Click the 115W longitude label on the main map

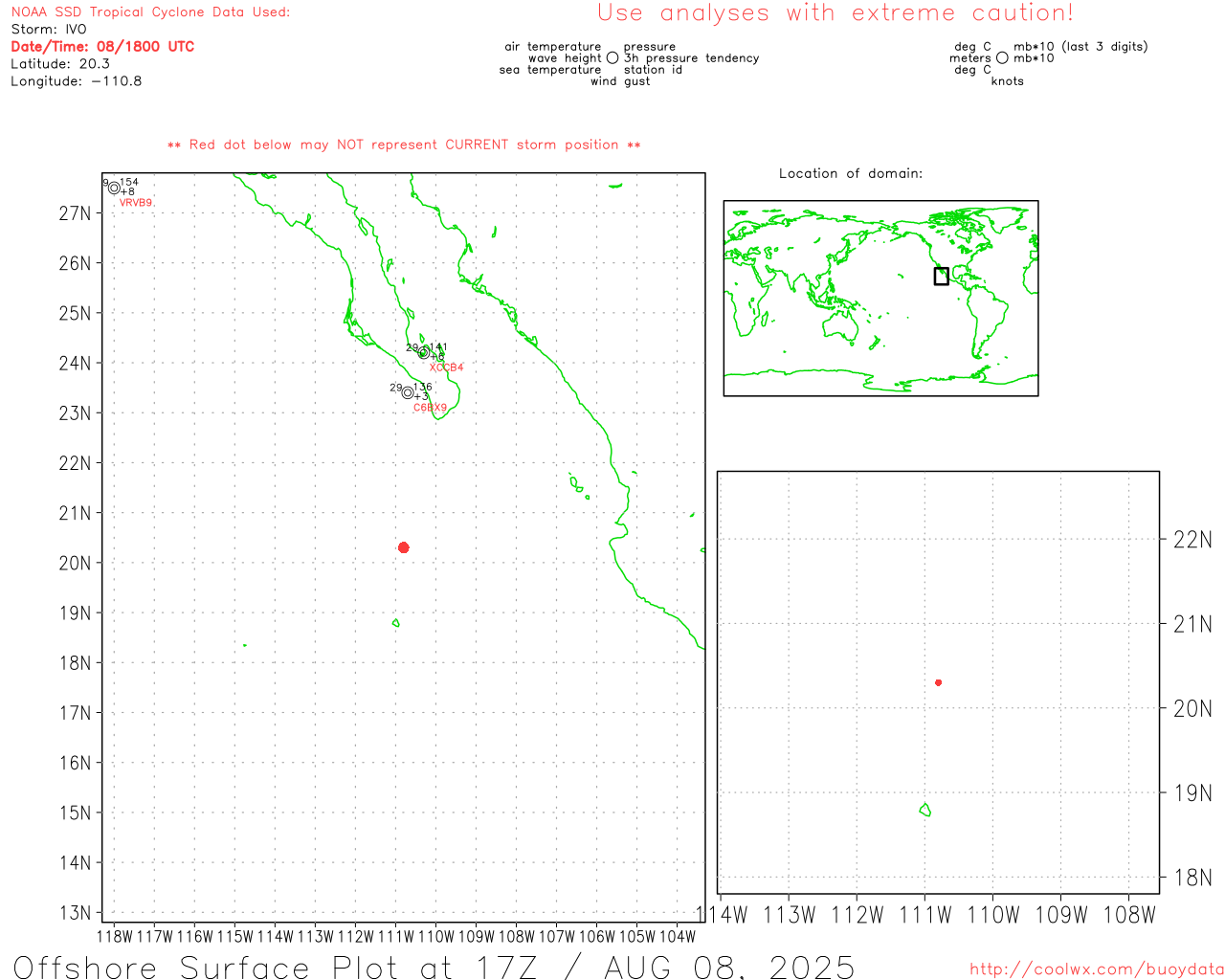(234, 936)
